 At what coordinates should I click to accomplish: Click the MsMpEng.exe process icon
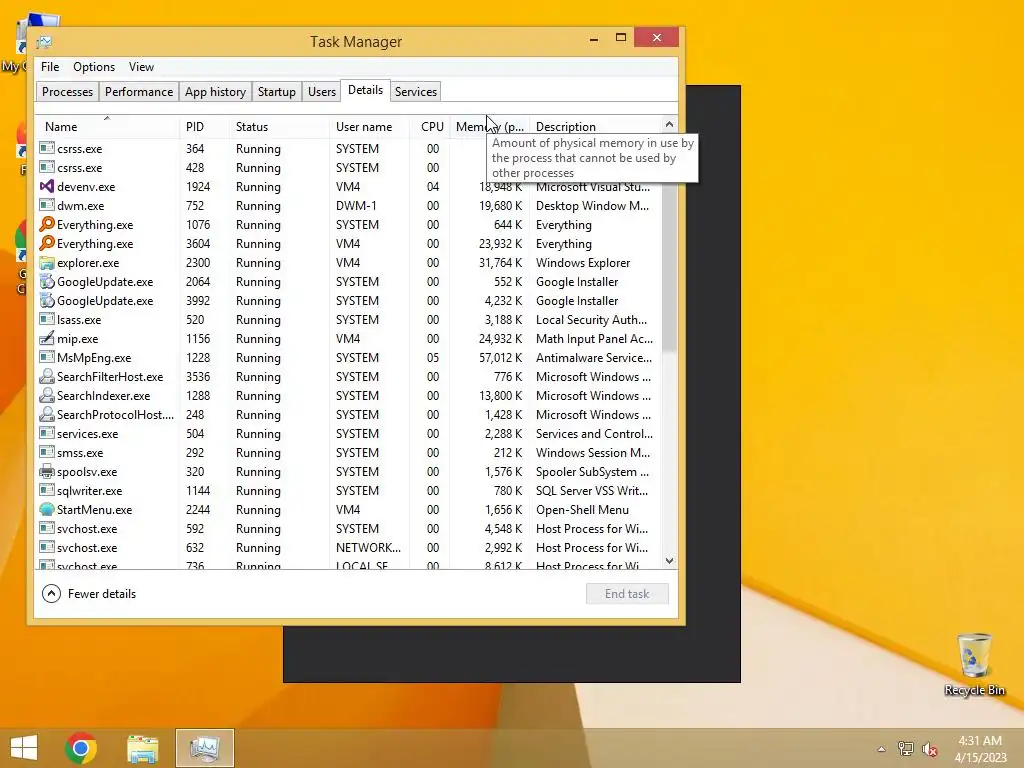[46, 357]
